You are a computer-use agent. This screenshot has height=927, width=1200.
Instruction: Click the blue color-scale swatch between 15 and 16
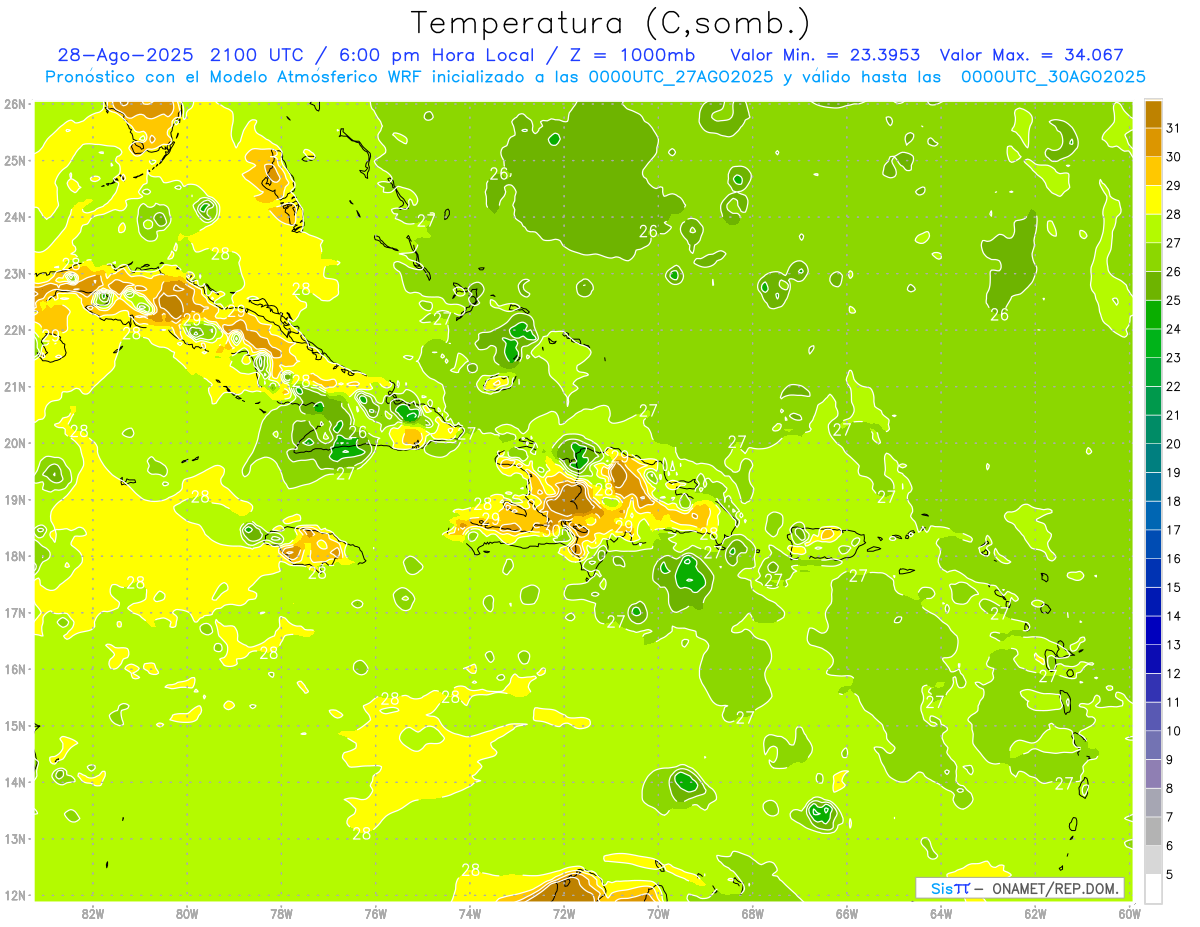pyautogui.click(x=1153, y=573)
